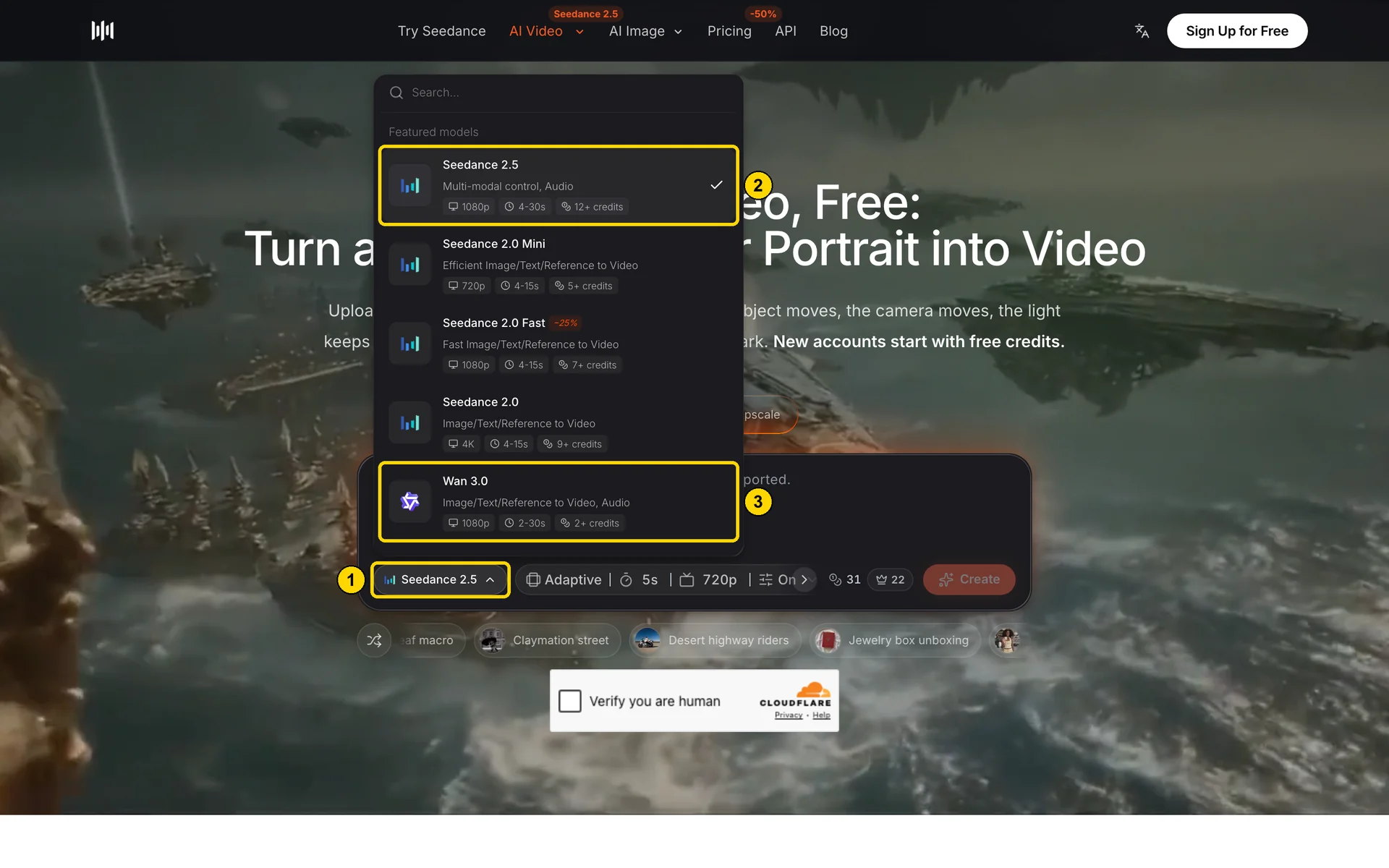This screenshot has height=868, width=1389.
Task: Select the Seedance 2.0 Mini model
Action: tap(558, 265)
